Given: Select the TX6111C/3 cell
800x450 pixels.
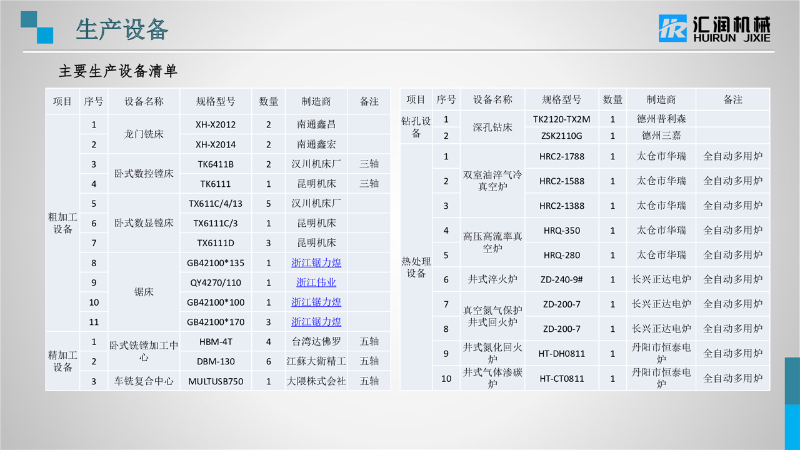Looking at the screenshot, I should point(215,223).
